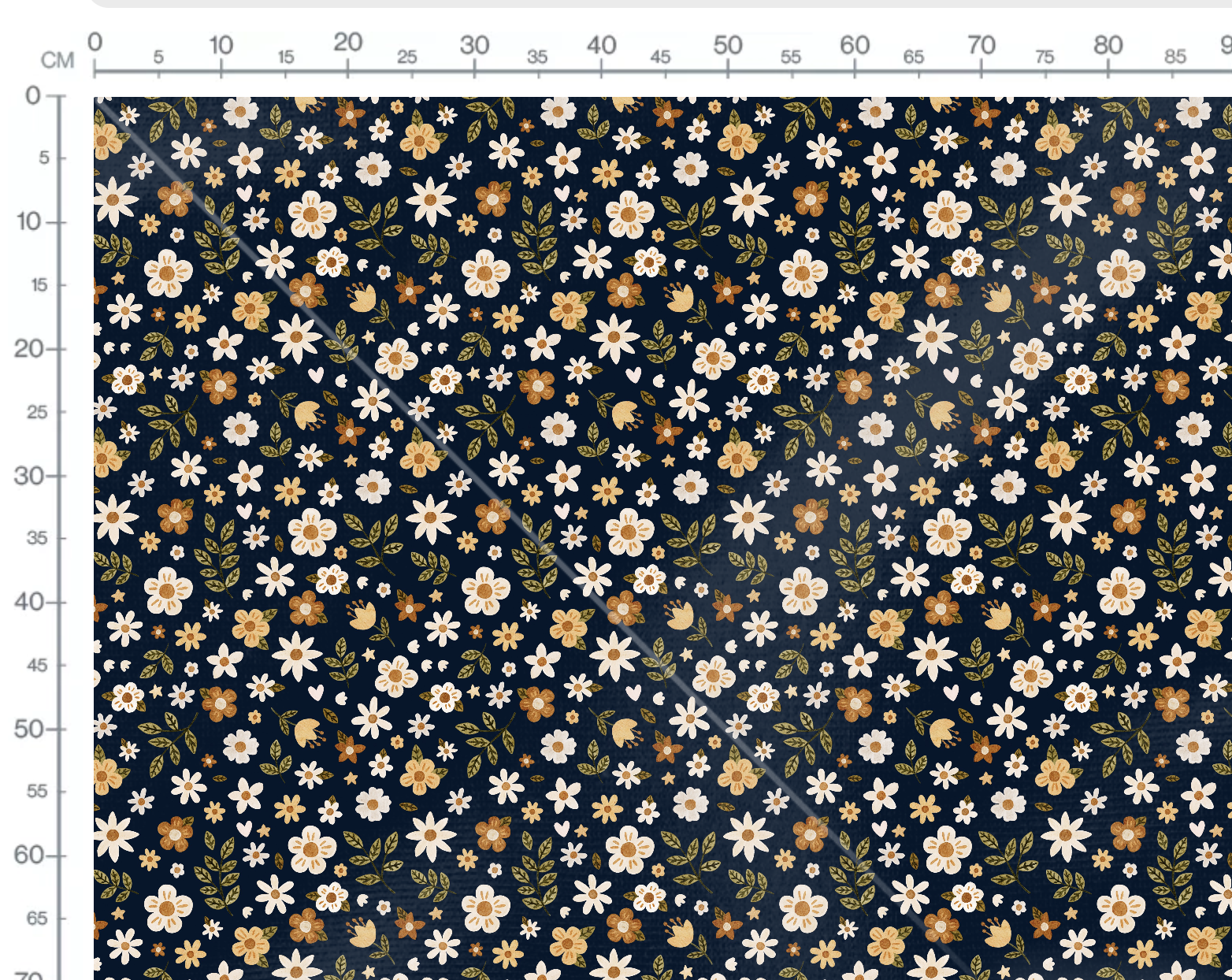Click the 20 mark on horizontal ruler
Viewport: 1232px width, 980px height.
click(347, 43)
